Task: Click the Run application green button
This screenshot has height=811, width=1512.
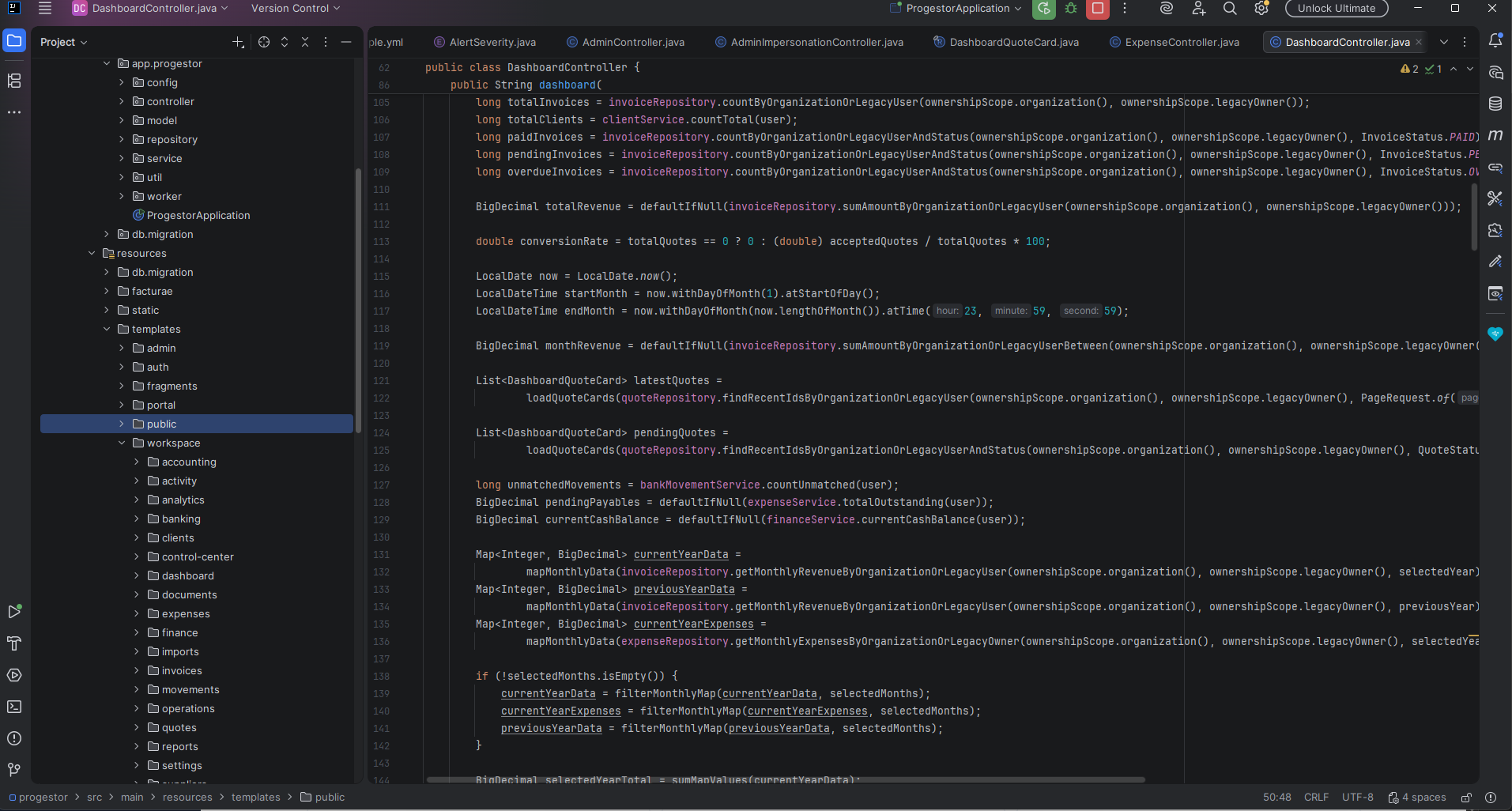Action: coord(1043,9)
